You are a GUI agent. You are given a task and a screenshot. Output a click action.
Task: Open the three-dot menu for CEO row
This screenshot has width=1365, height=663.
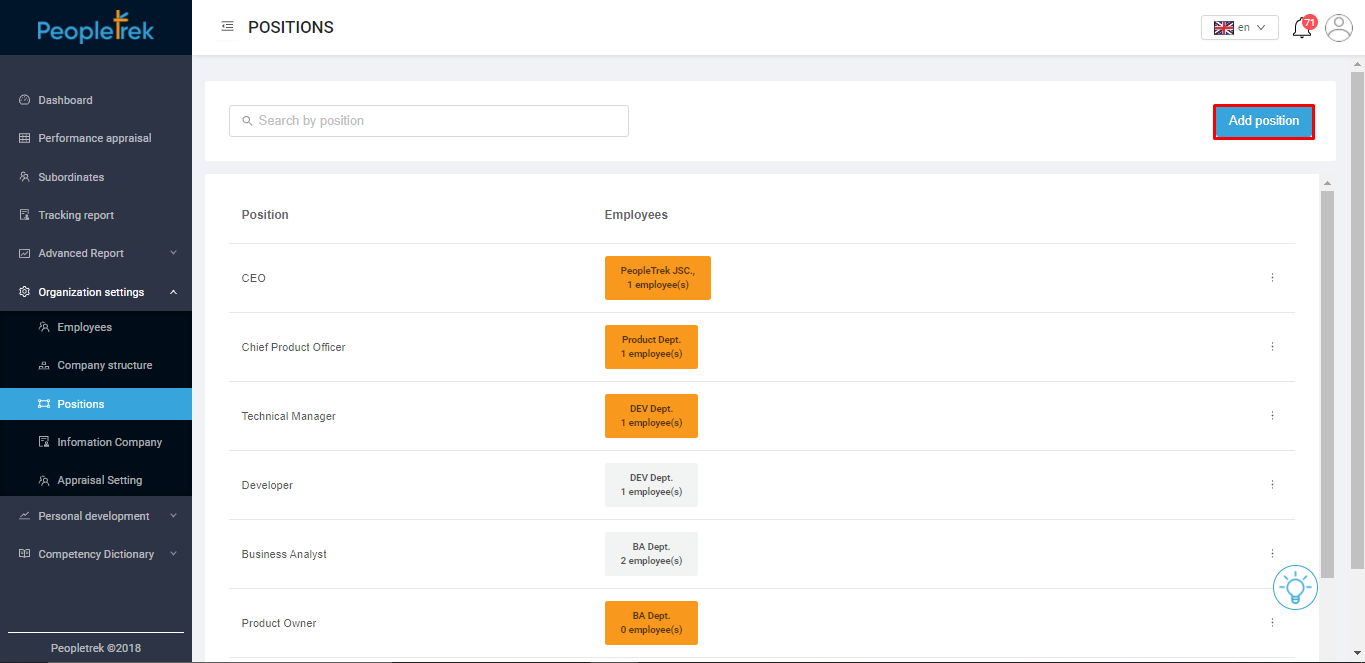[x=1272, y=278]
